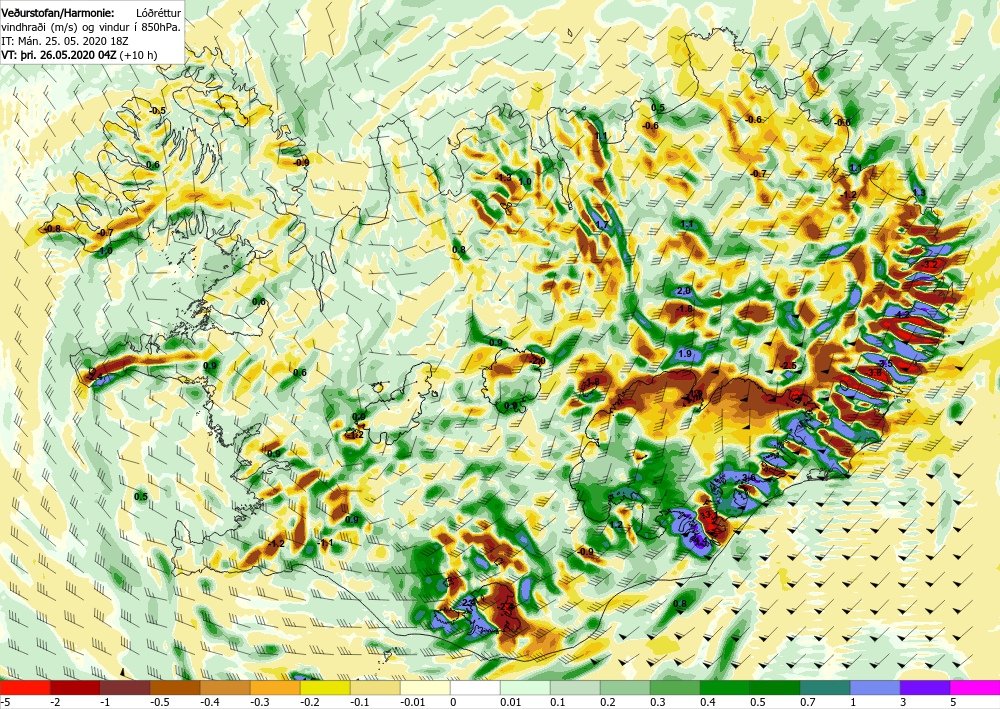The image size is (1000, 709).
Task: Click the rust-orange legend swatch labeled -0.5
Action: (x=175, y=687)
